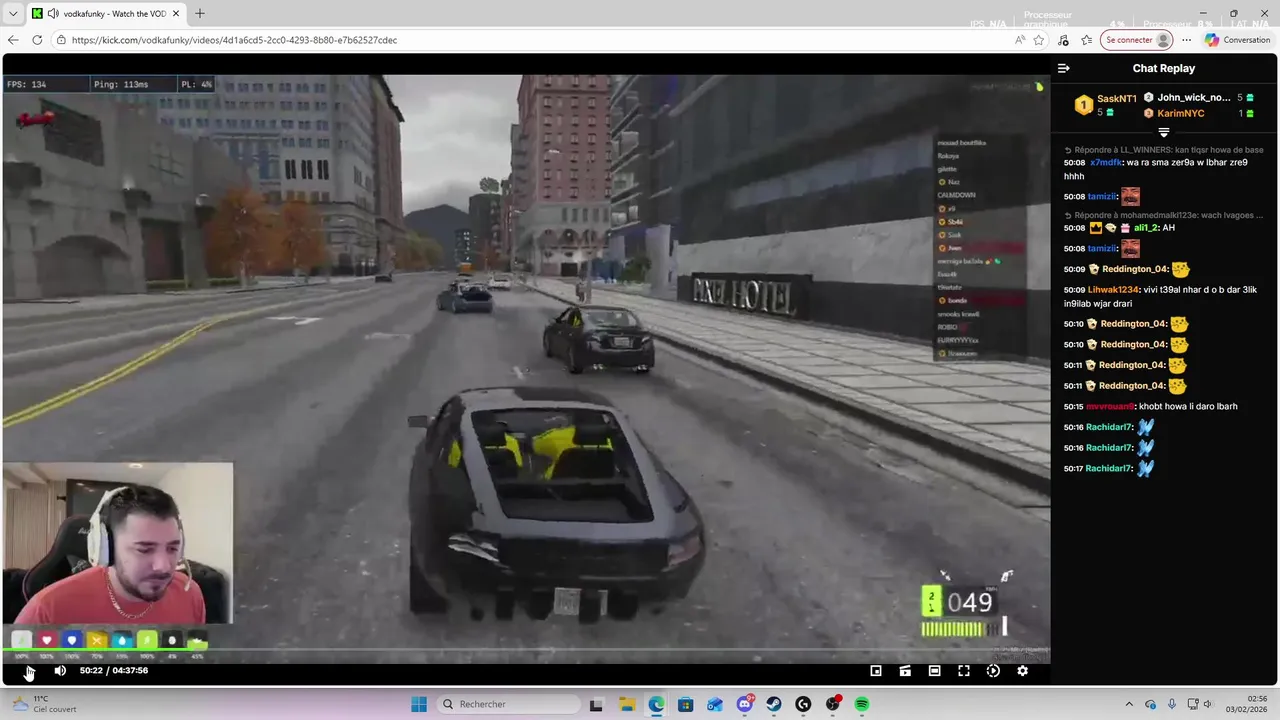
Task: View site information lock icon
Action: [62, 40]
